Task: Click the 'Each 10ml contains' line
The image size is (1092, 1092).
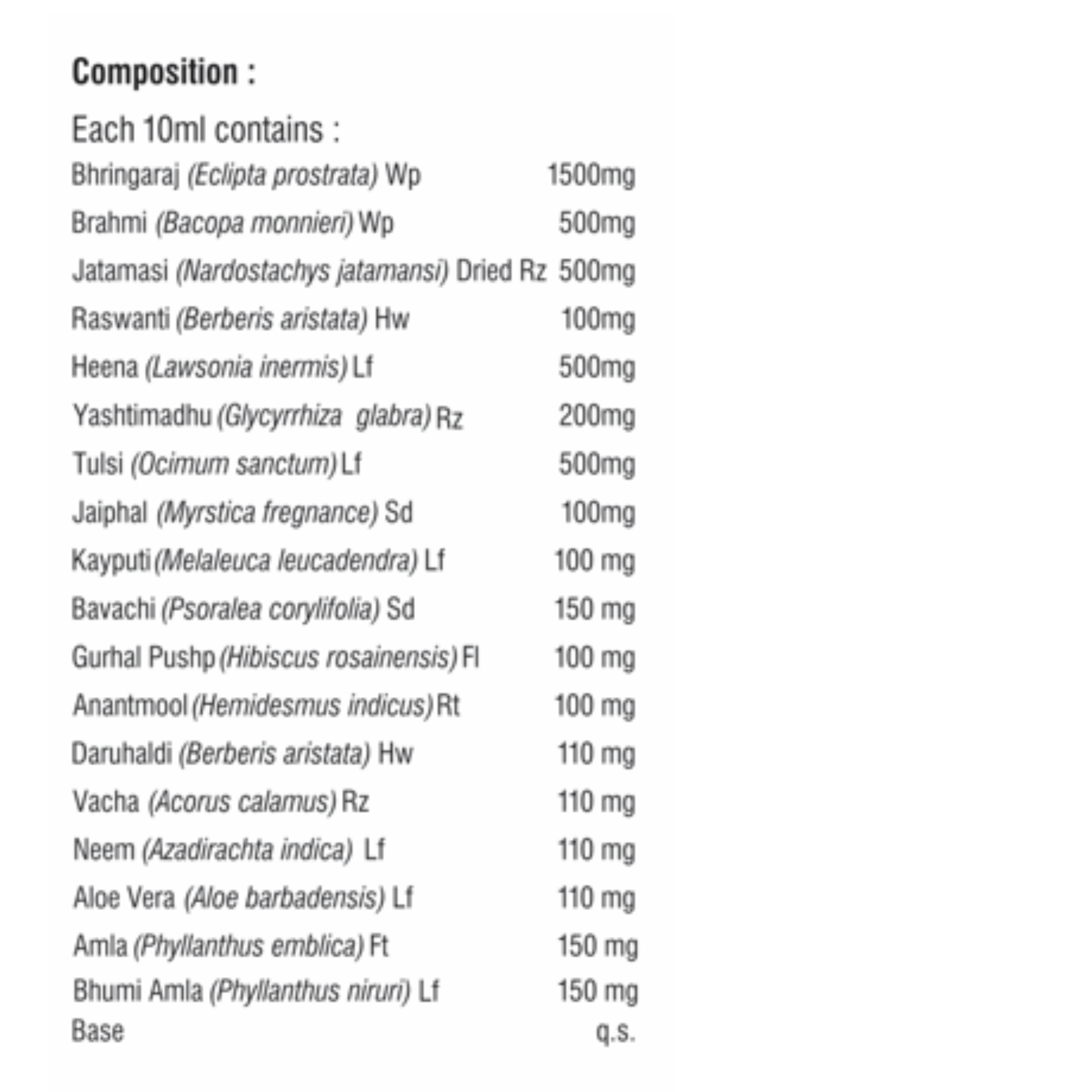Action: click(206, 130)
